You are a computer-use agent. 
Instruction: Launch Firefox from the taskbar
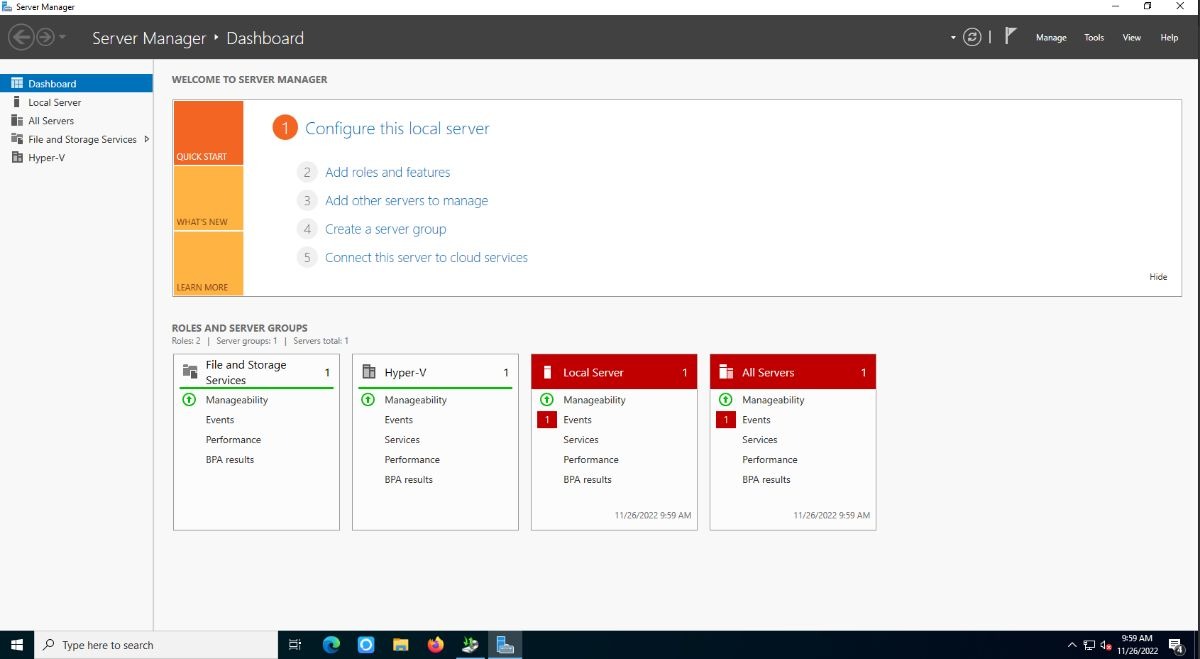tap(435, 645)
